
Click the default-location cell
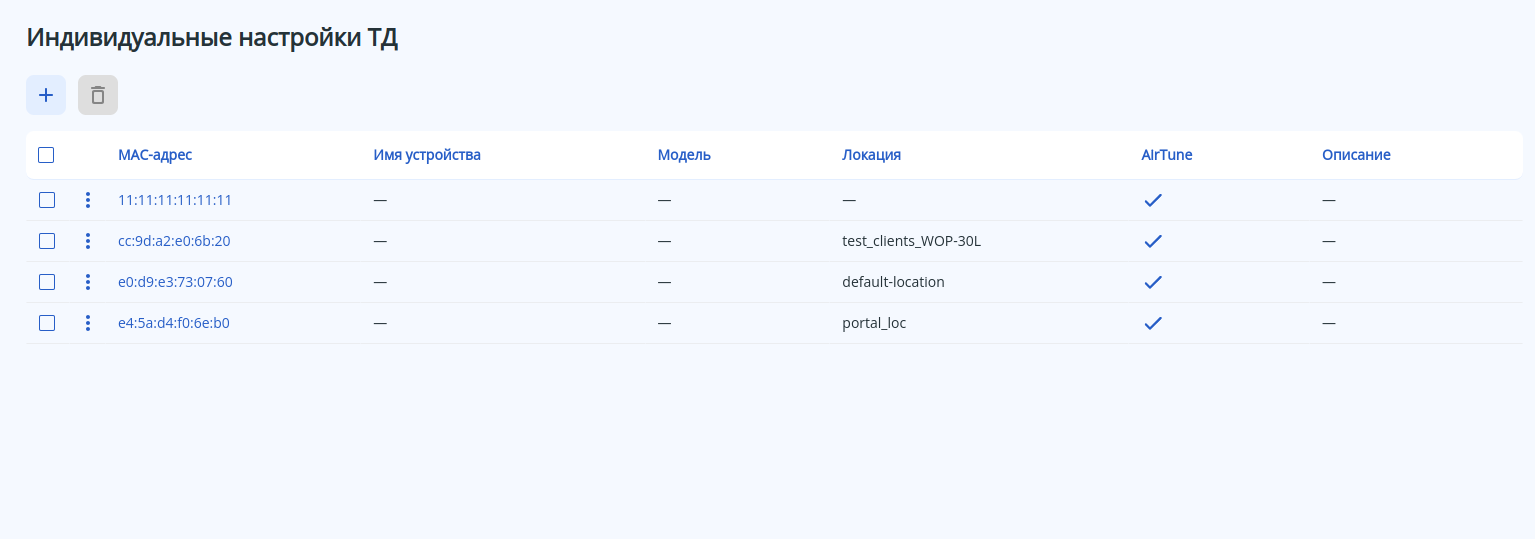(x=893, y=282)
